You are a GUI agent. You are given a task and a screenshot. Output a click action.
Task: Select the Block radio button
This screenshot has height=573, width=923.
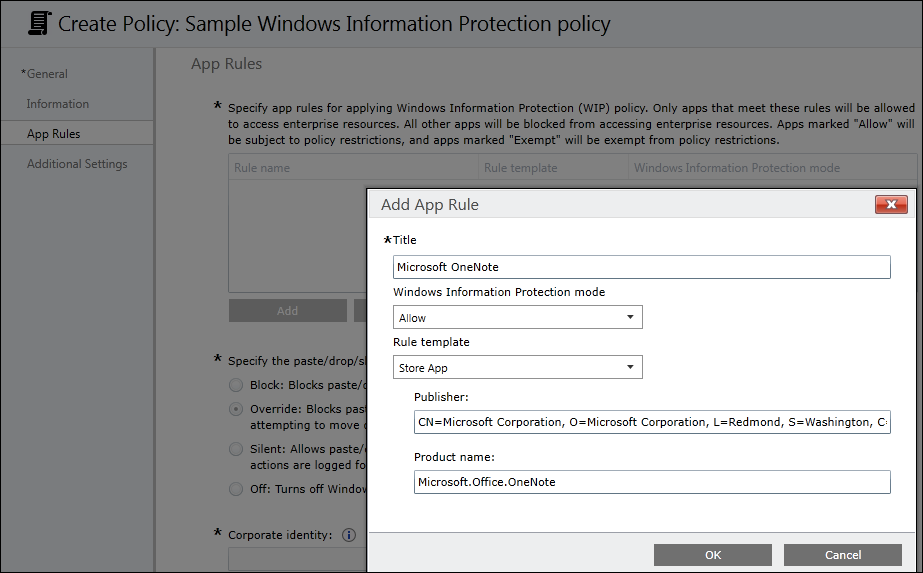tap(235, 385)
